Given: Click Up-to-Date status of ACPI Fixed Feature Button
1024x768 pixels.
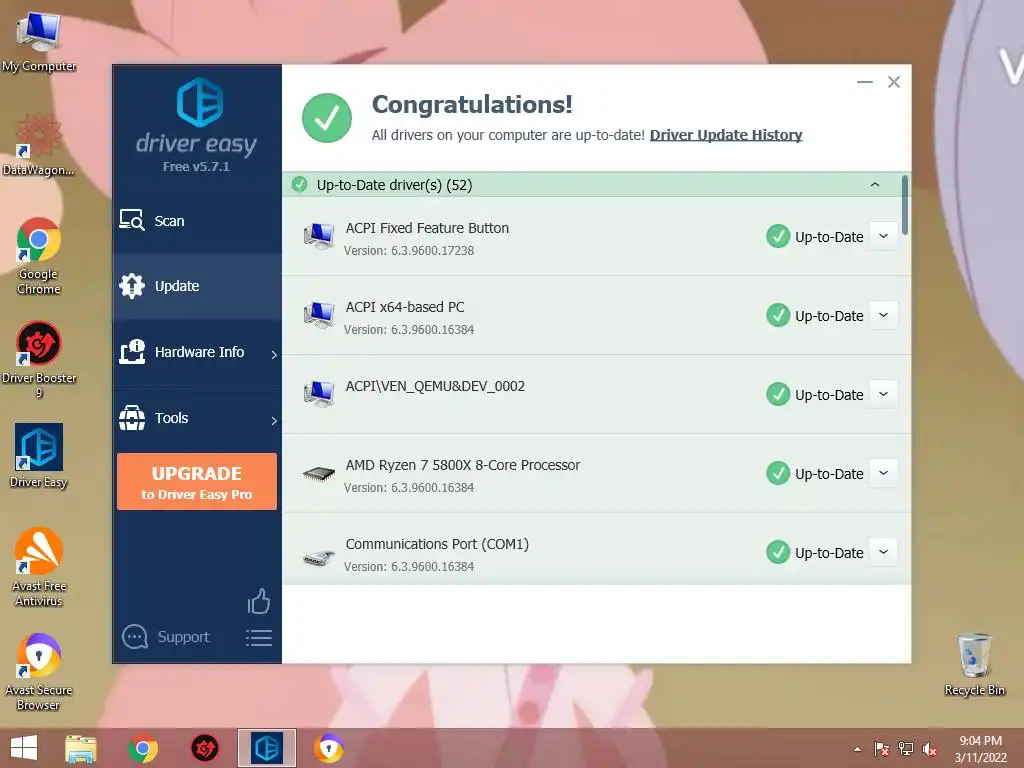Looking at the screenshot, I should click(x=815, y=236).
